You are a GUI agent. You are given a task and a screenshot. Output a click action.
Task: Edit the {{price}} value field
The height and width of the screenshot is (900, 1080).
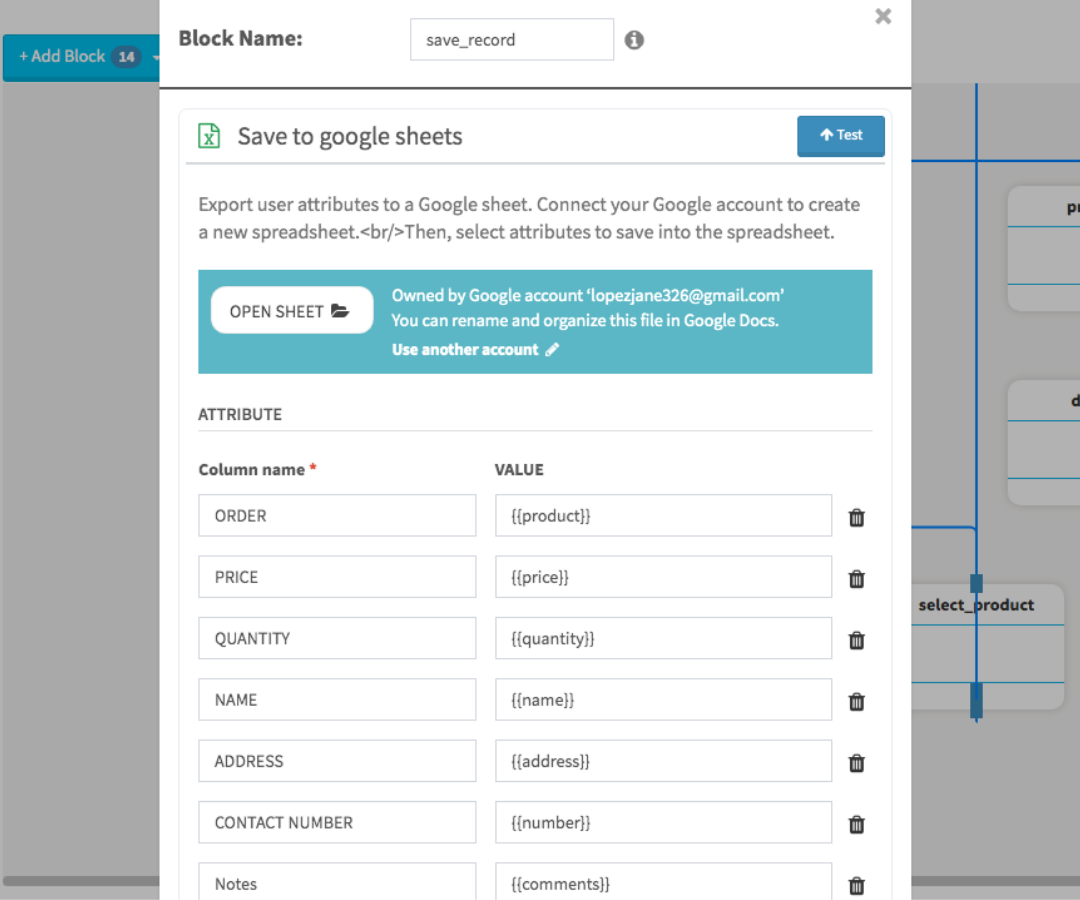point(663,576)
